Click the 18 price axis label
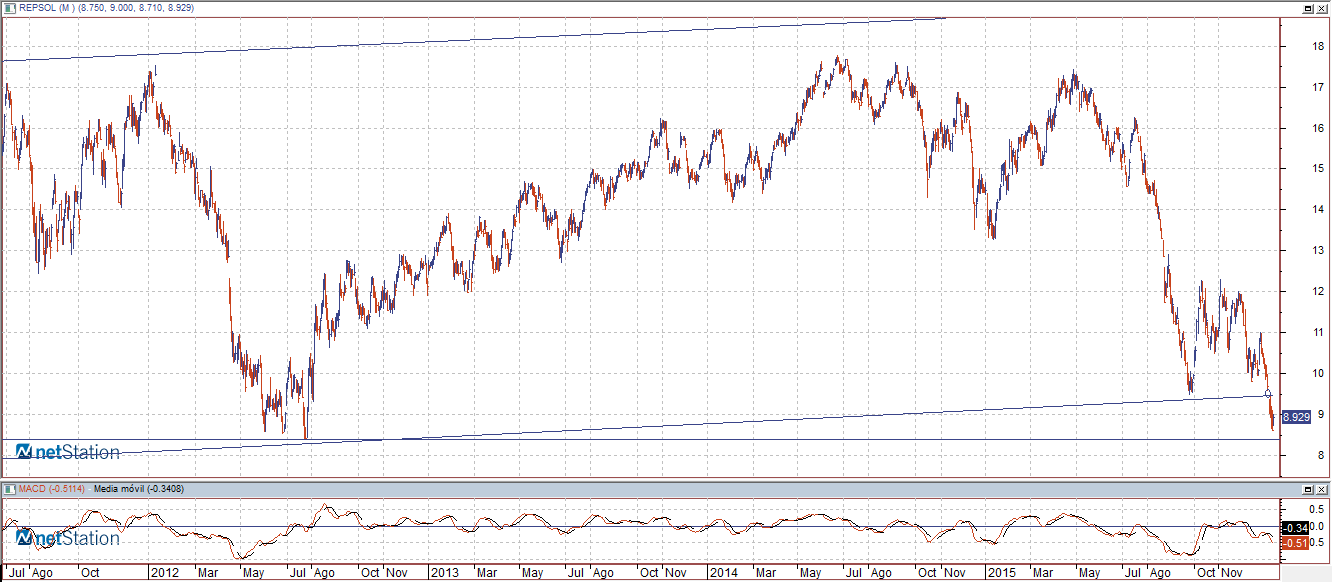This screenshot has width=1332, height=582. coord(1319,46)
